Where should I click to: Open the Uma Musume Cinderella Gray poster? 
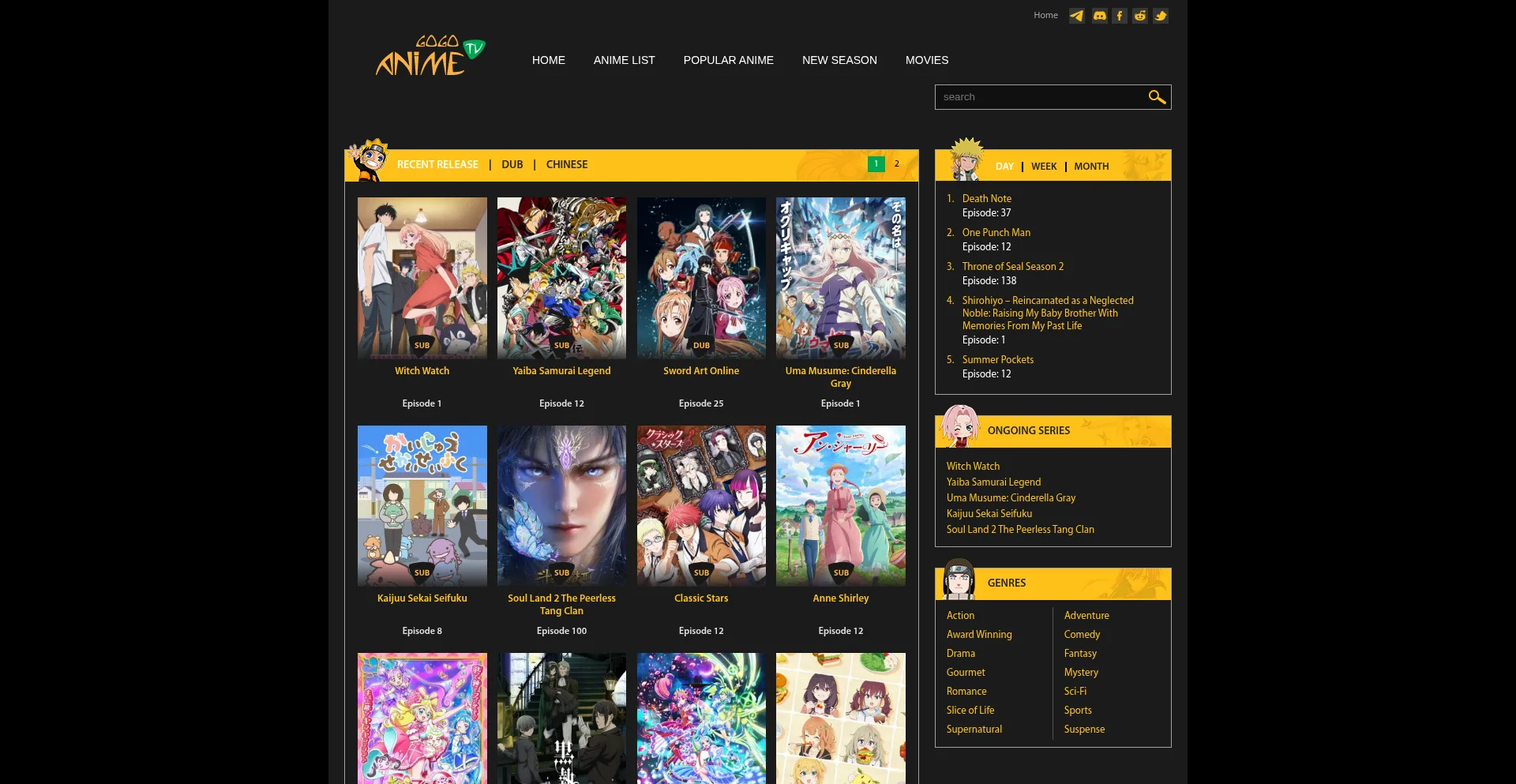click(x=841, y=278)
